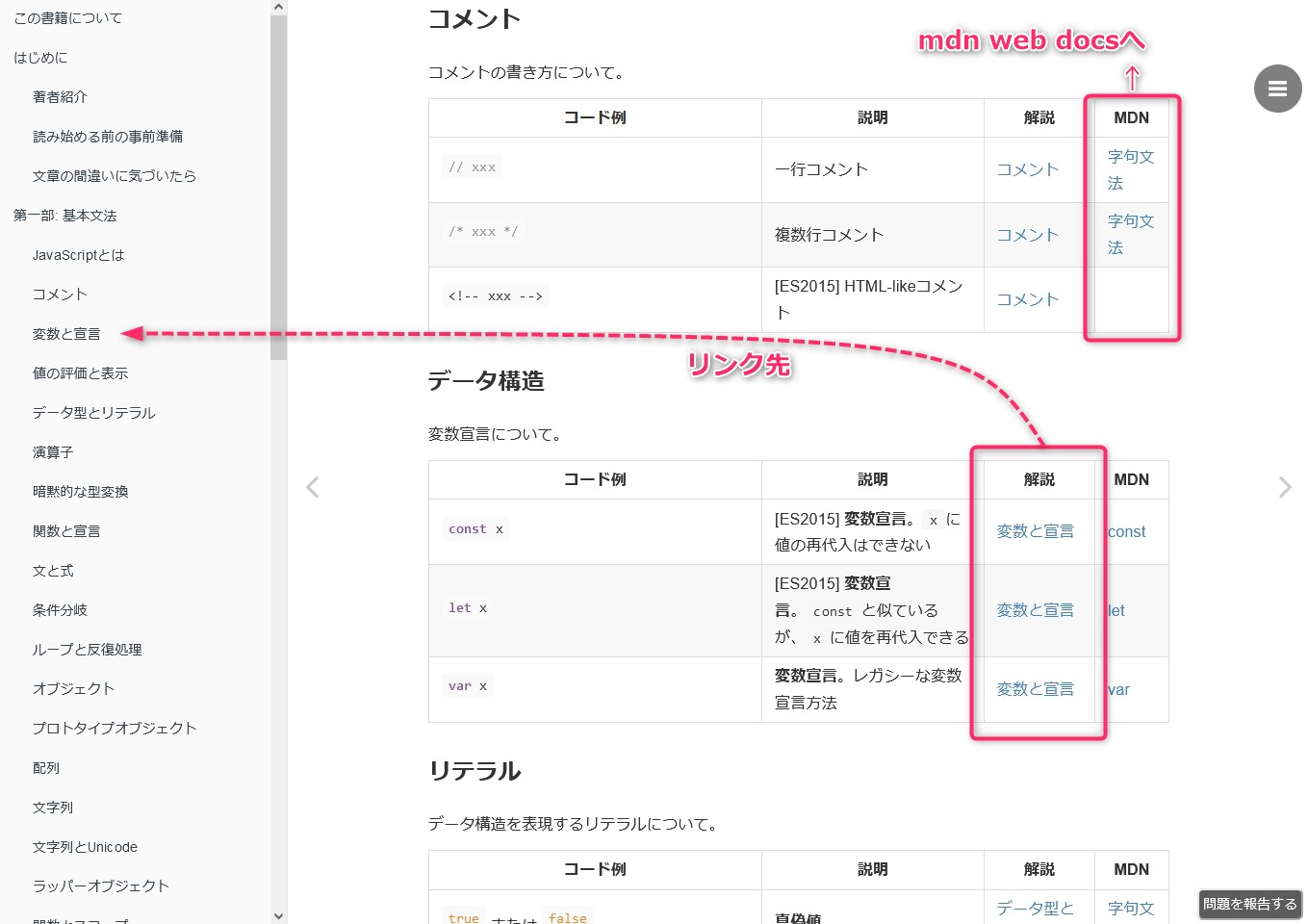1309x924 pixels.
Task: Open コメント link in HTML-like comment row
Action: 1028,299
